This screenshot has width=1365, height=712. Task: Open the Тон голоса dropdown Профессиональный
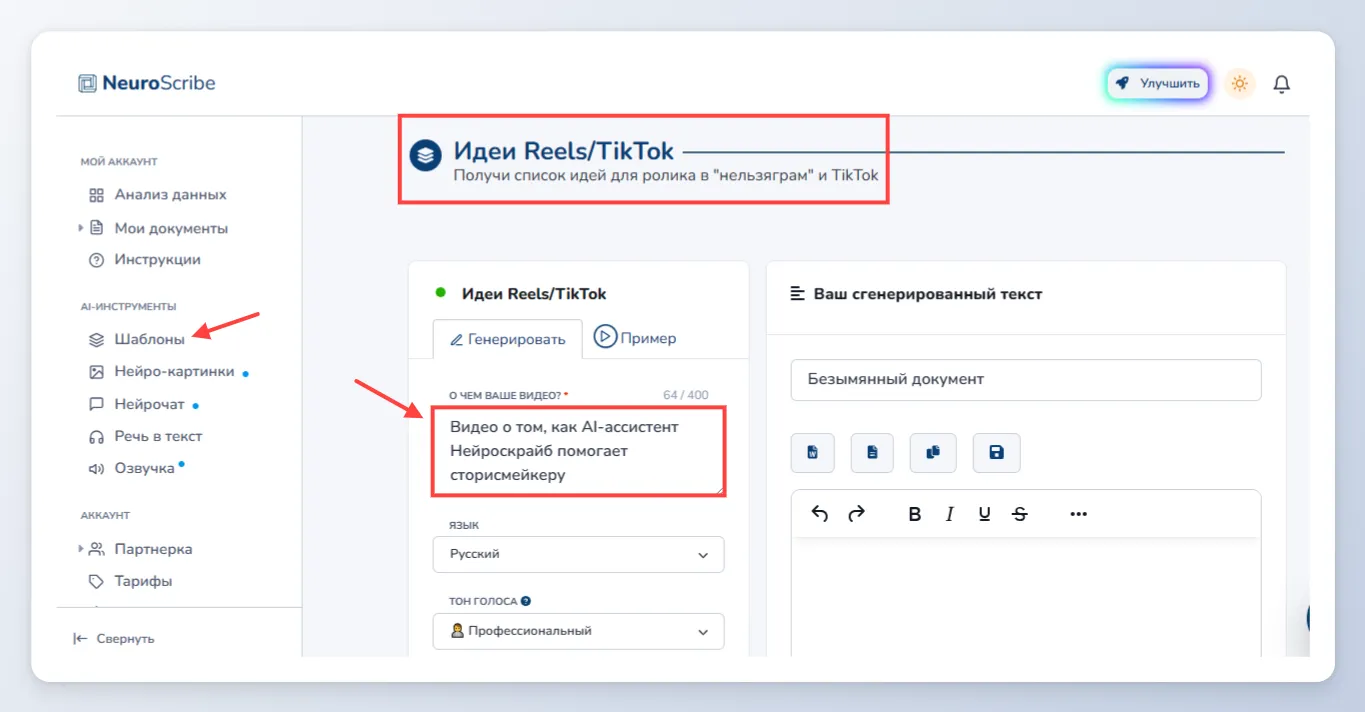(579, 631)
